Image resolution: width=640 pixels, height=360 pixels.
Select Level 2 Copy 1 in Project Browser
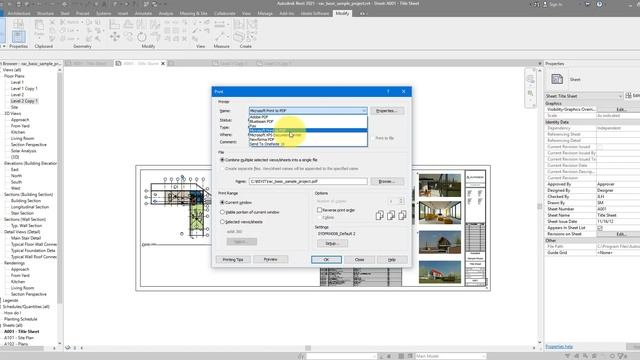click(24, 101)
